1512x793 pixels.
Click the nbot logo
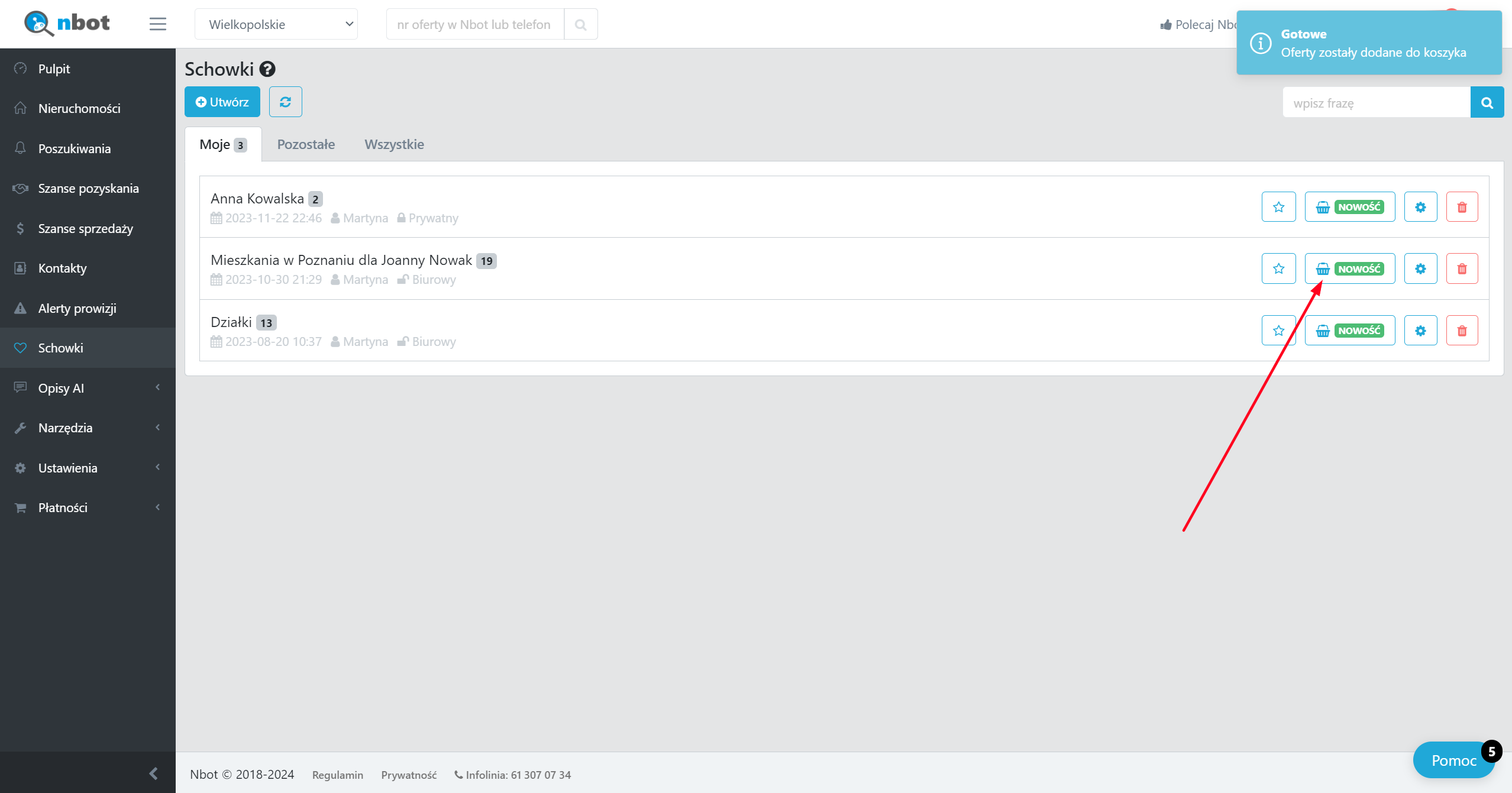[67, 24]
